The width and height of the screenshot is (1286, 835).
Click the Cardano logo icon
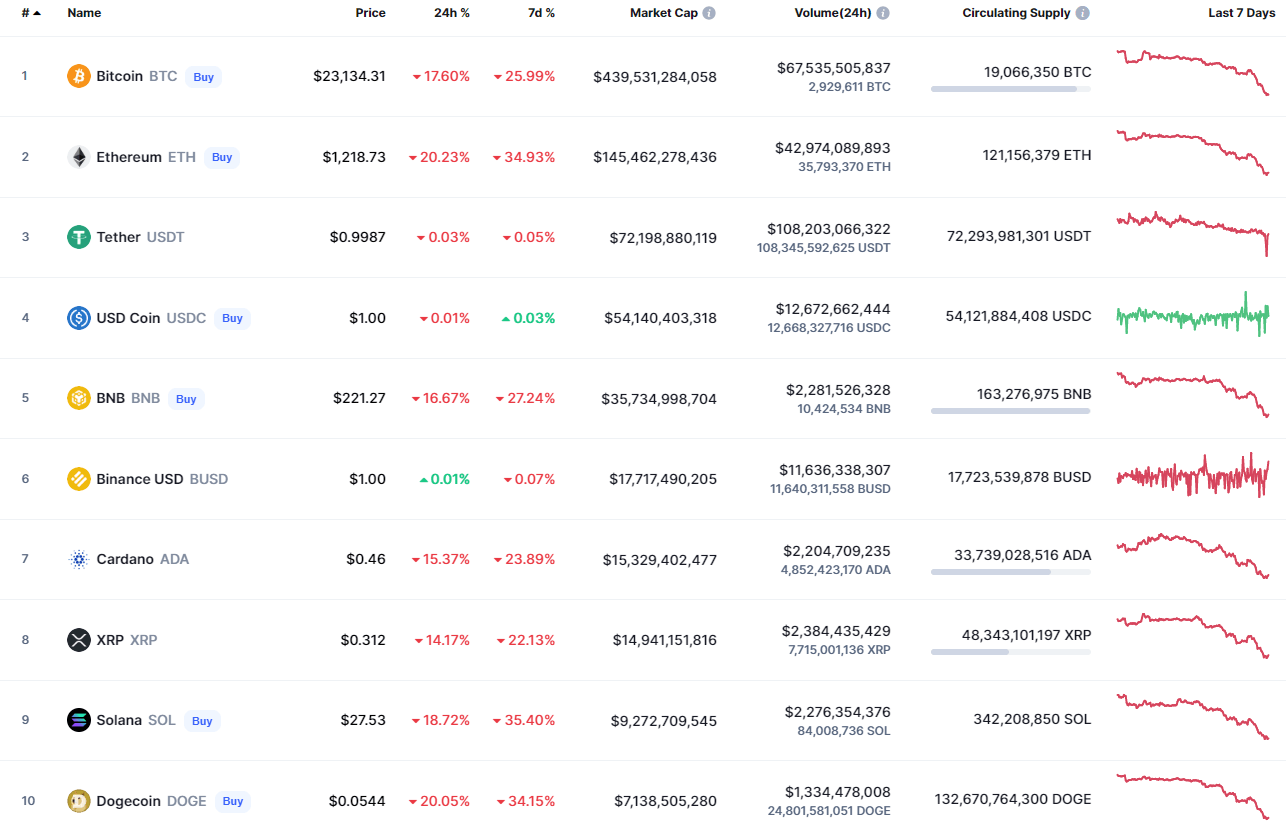(x=78, y=559)
